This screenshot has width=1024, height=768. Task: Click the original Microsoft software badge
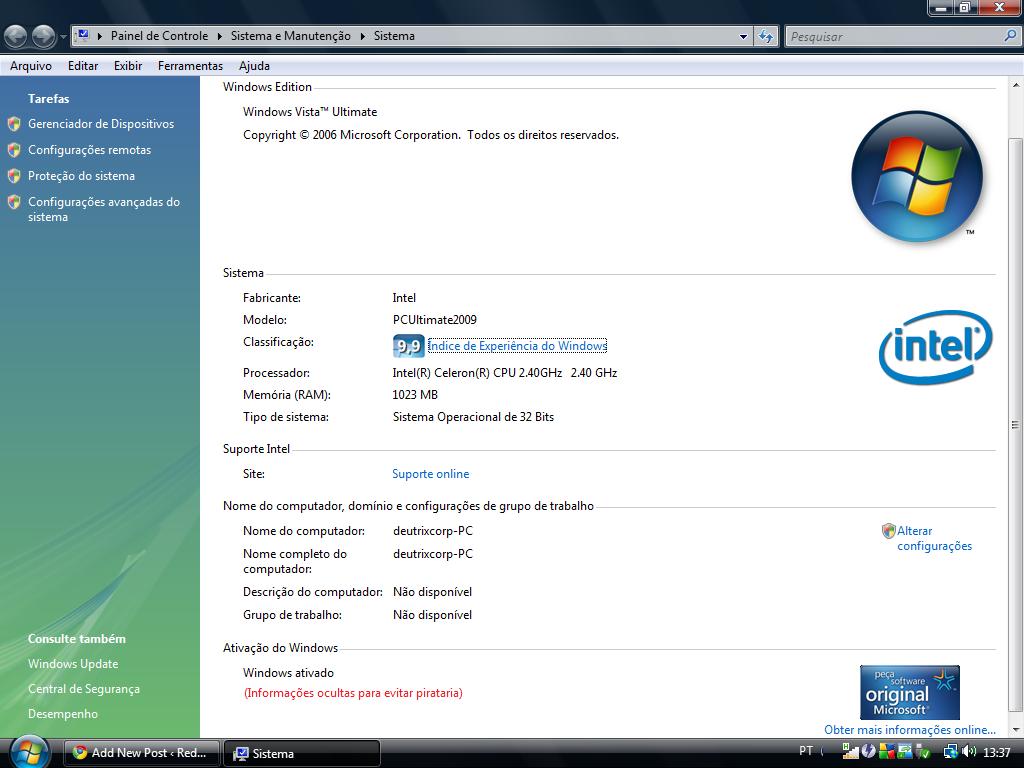(910, 692)
